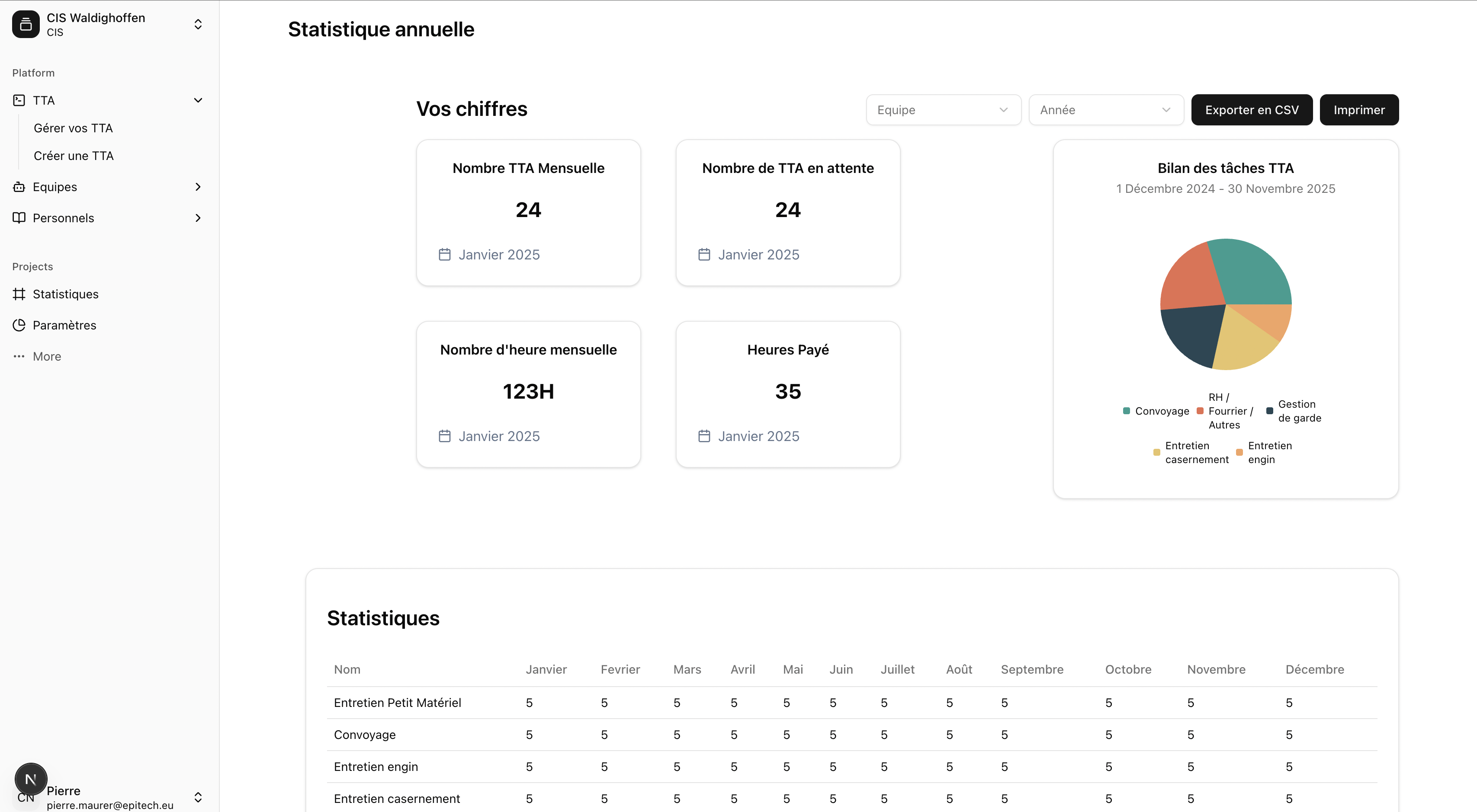Expand the Personnels submenu chevron
Viewport: 1477px width, 812px height.
point(198,218)
